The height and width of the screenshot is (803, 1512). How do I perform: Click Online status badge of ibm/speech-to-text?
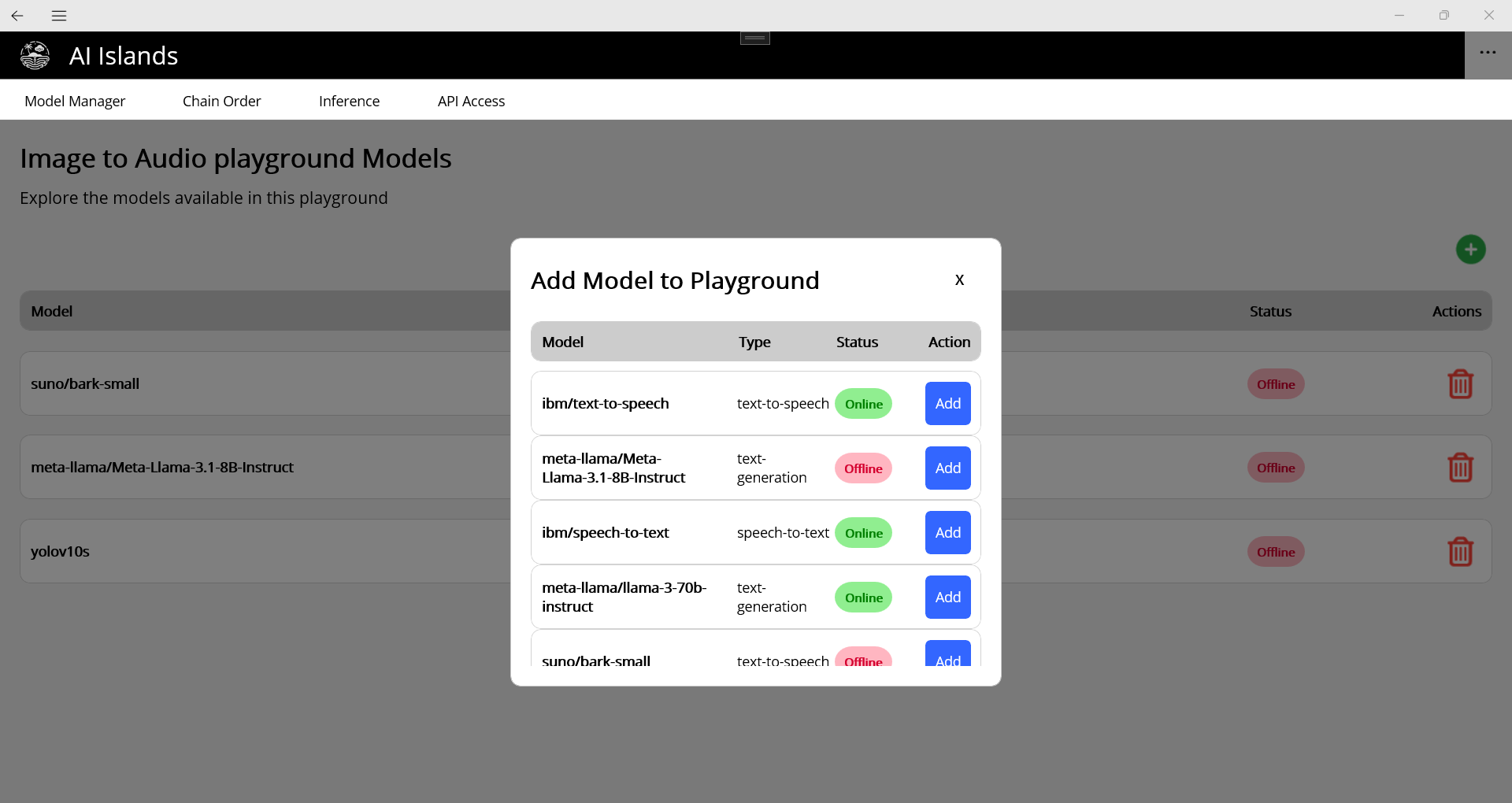click(x=863, y=533)
